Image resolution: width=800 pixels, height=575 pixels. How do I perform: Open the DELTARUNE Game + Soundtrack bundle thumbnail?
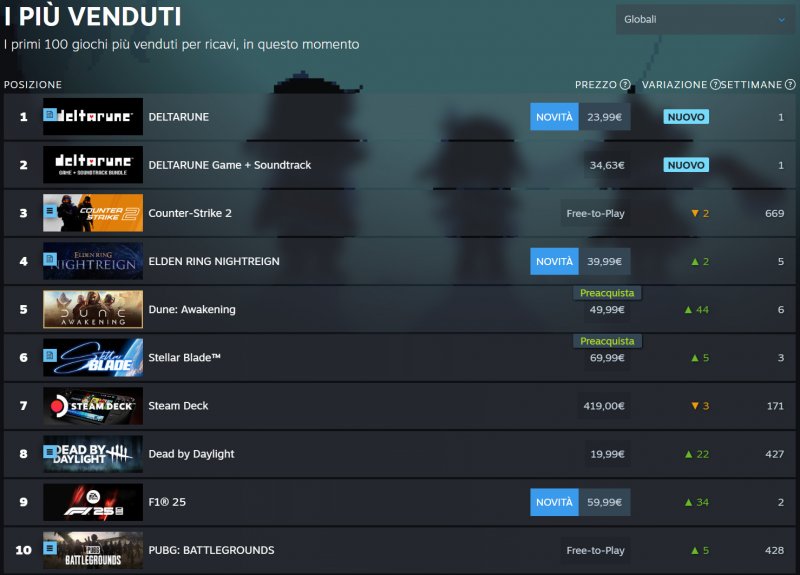(93, 164)
